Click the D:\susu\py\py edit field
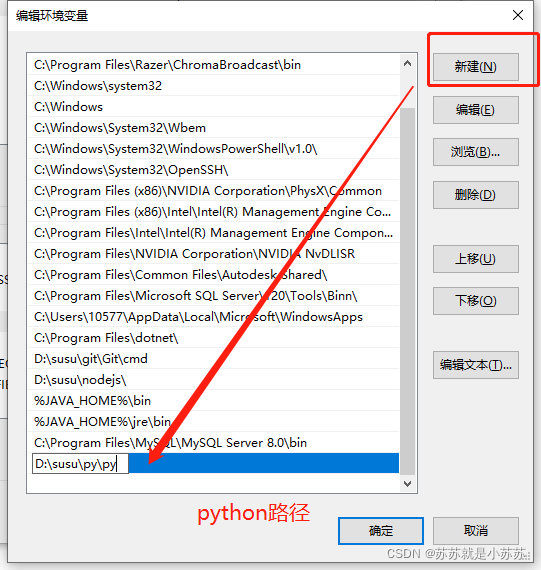 pos(80,464)
